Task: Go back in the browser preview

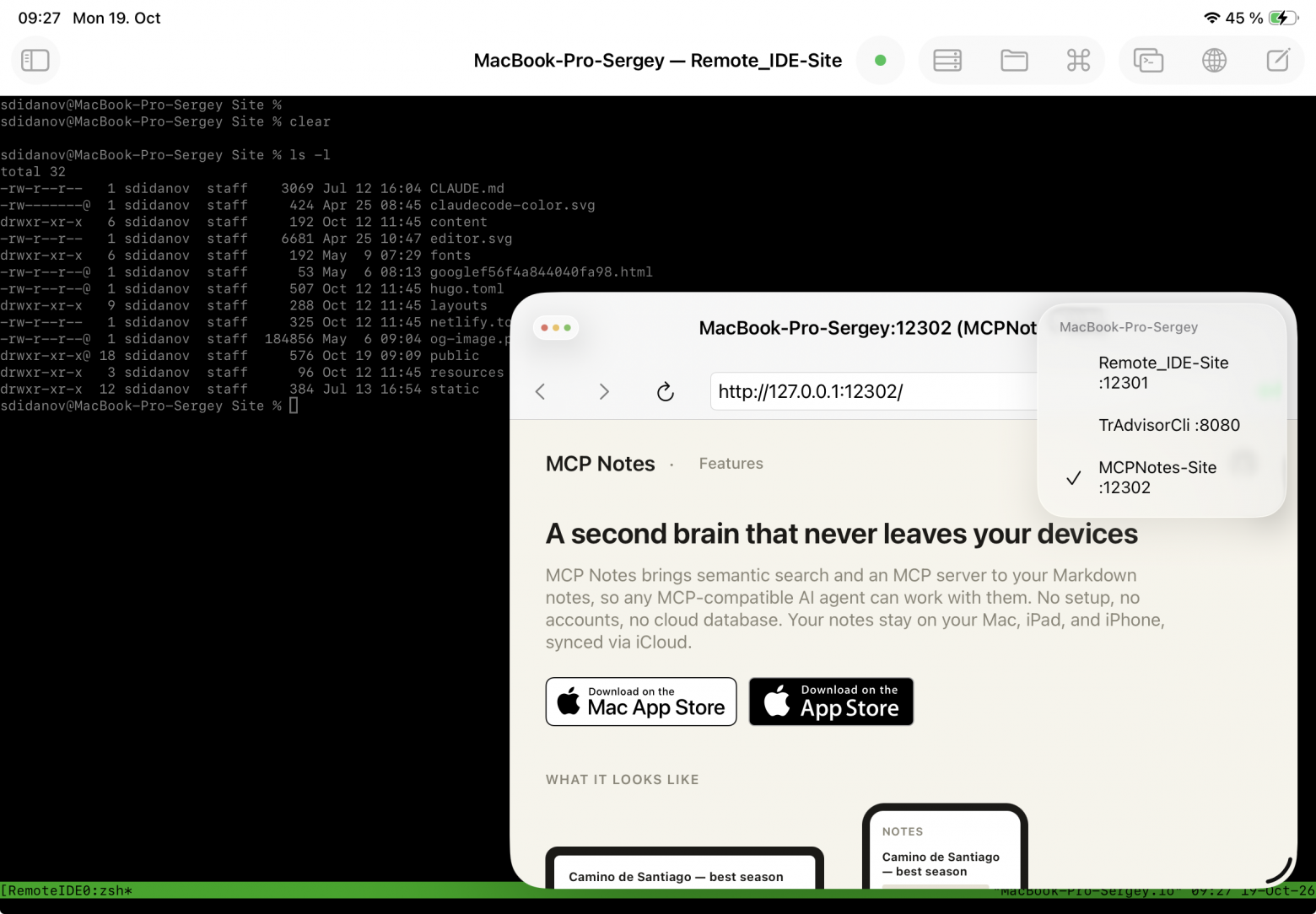Action: (x=541, y=391)
